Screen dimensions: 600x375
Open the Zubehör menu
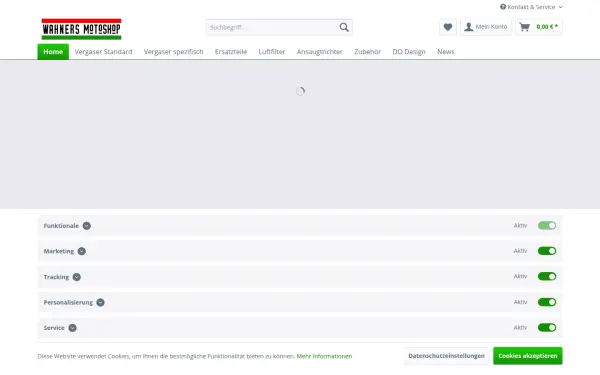[x=367, y=52]
